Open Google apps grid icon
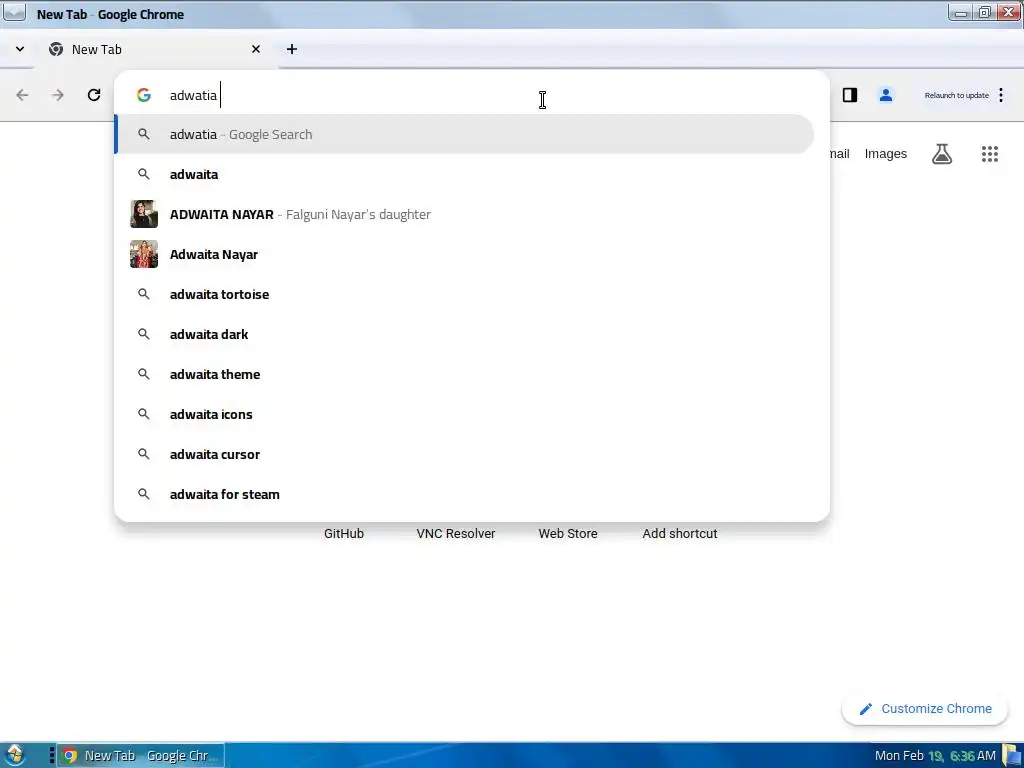 click(990, 154)
